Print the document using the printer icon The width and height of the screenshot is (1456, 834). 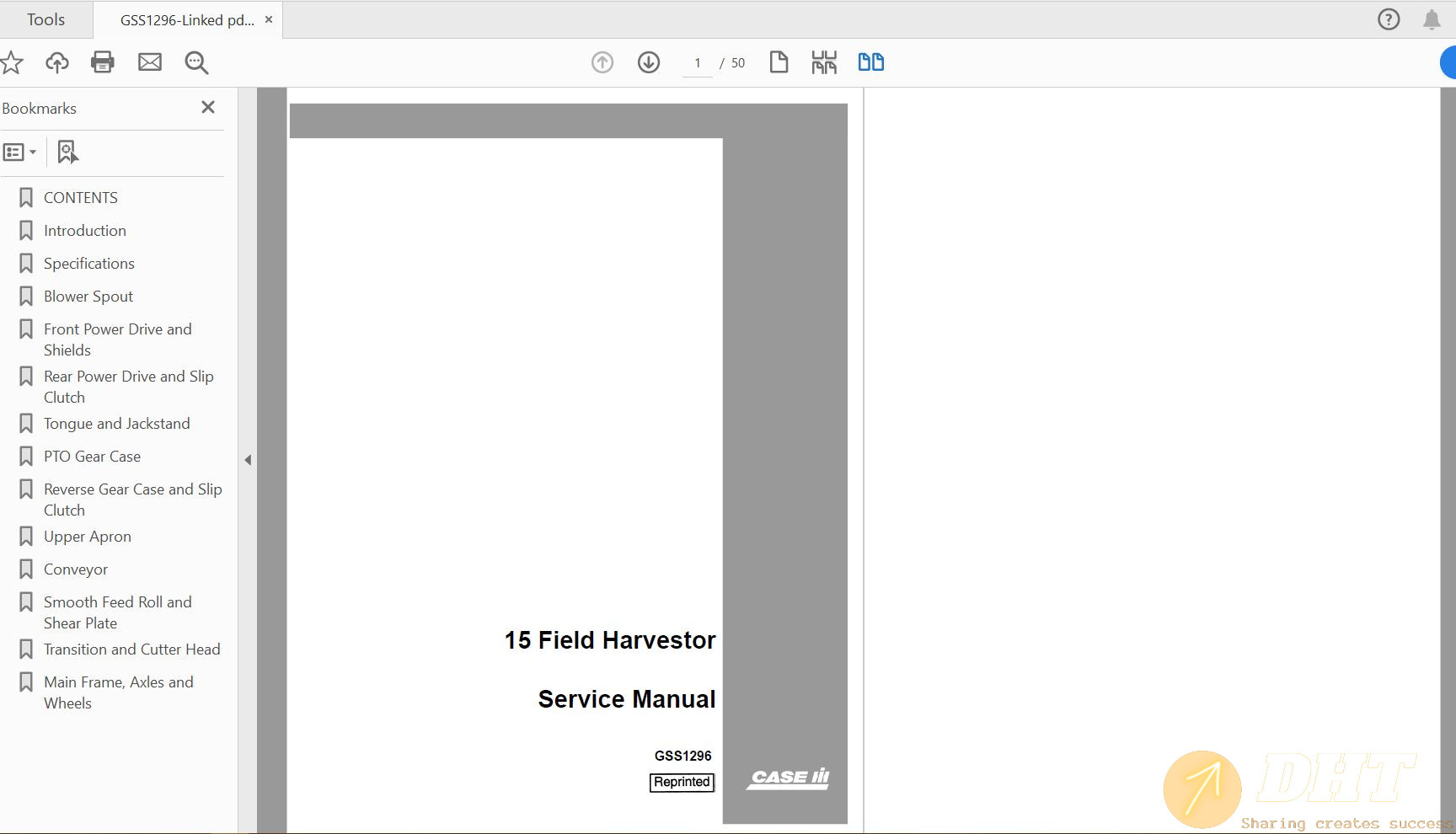click(103, 62)
